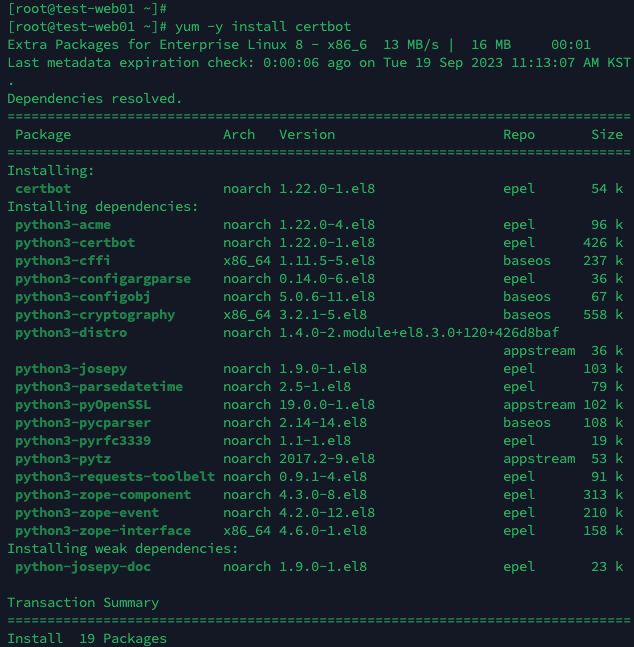634x647 pixels.
Task: Select 'python3-zope-component' package name
Action: 103,495
